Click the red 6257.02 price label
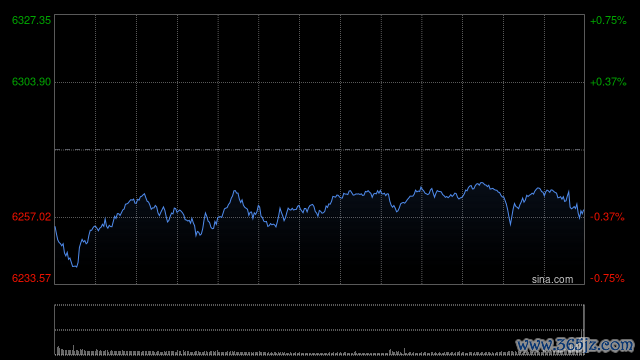The width and height of the screenshot is (640, 360). (x=31, y=217)
